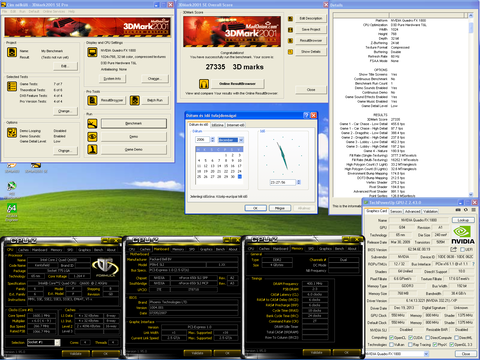The image size is (480, 360).
Task: Click the Edit Description button
Action: point(311,18)
